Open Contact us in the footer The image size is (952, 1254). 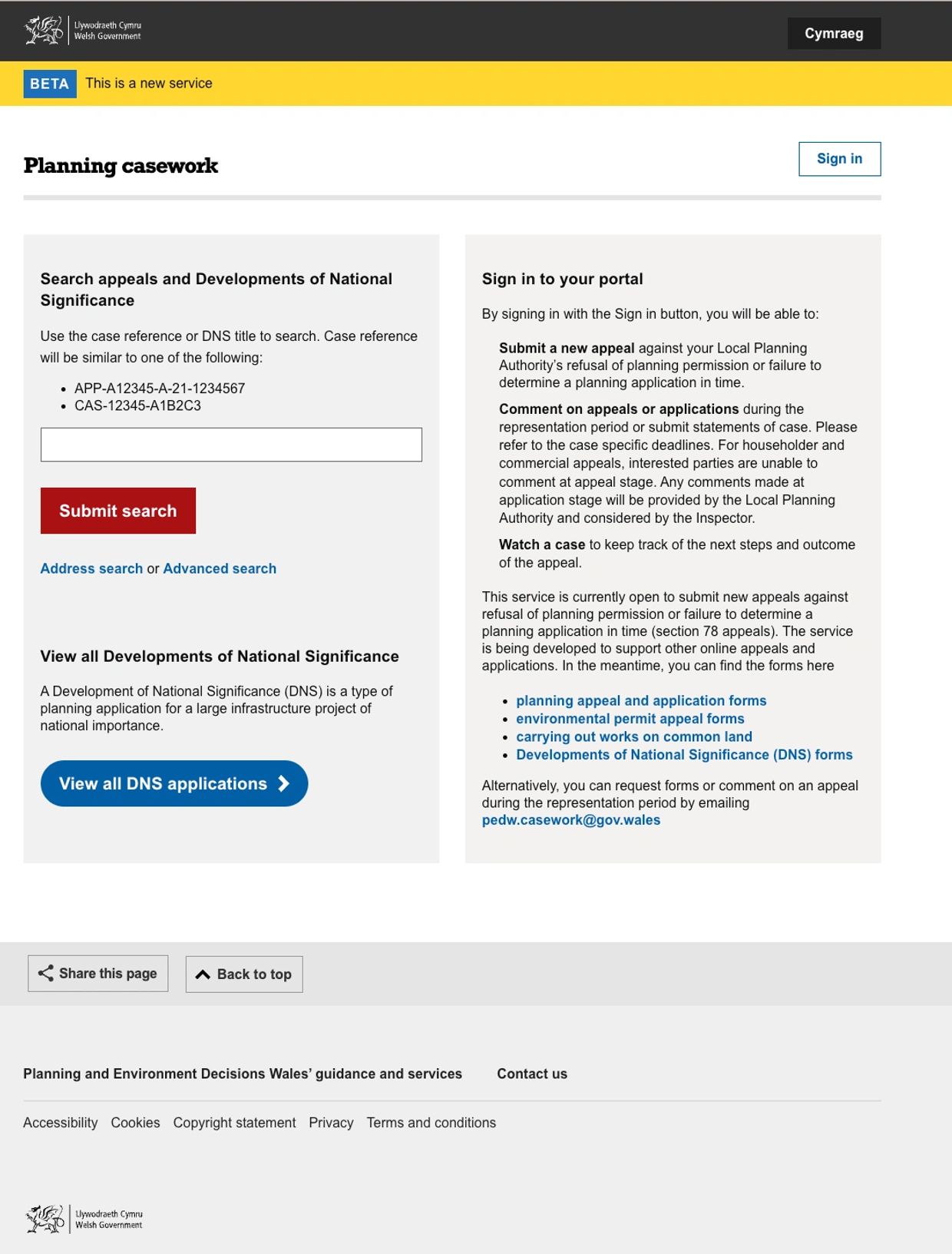point(532,1074)
